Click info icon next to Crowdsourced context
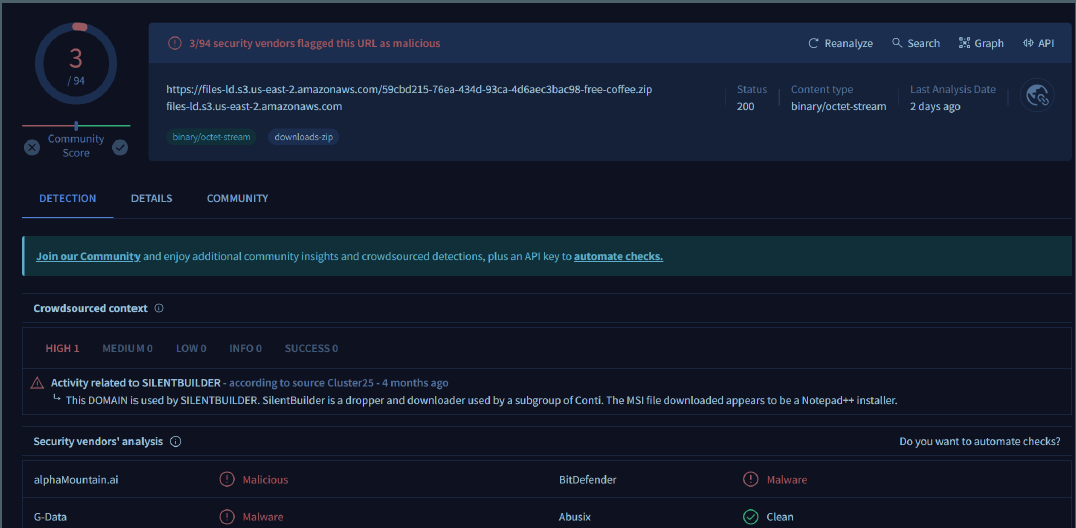 (159, 308)
